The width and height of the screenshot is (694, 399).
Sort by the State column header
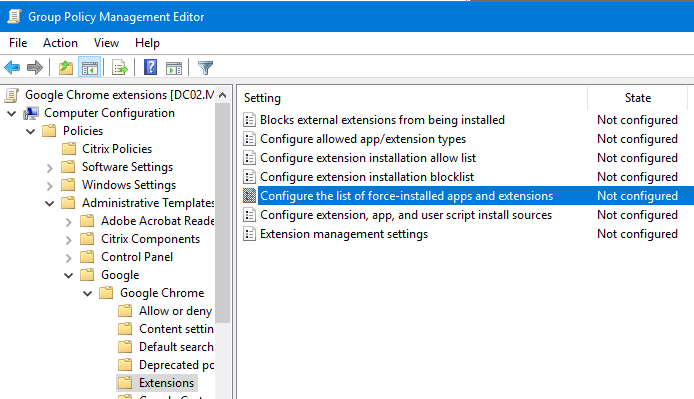637,98
